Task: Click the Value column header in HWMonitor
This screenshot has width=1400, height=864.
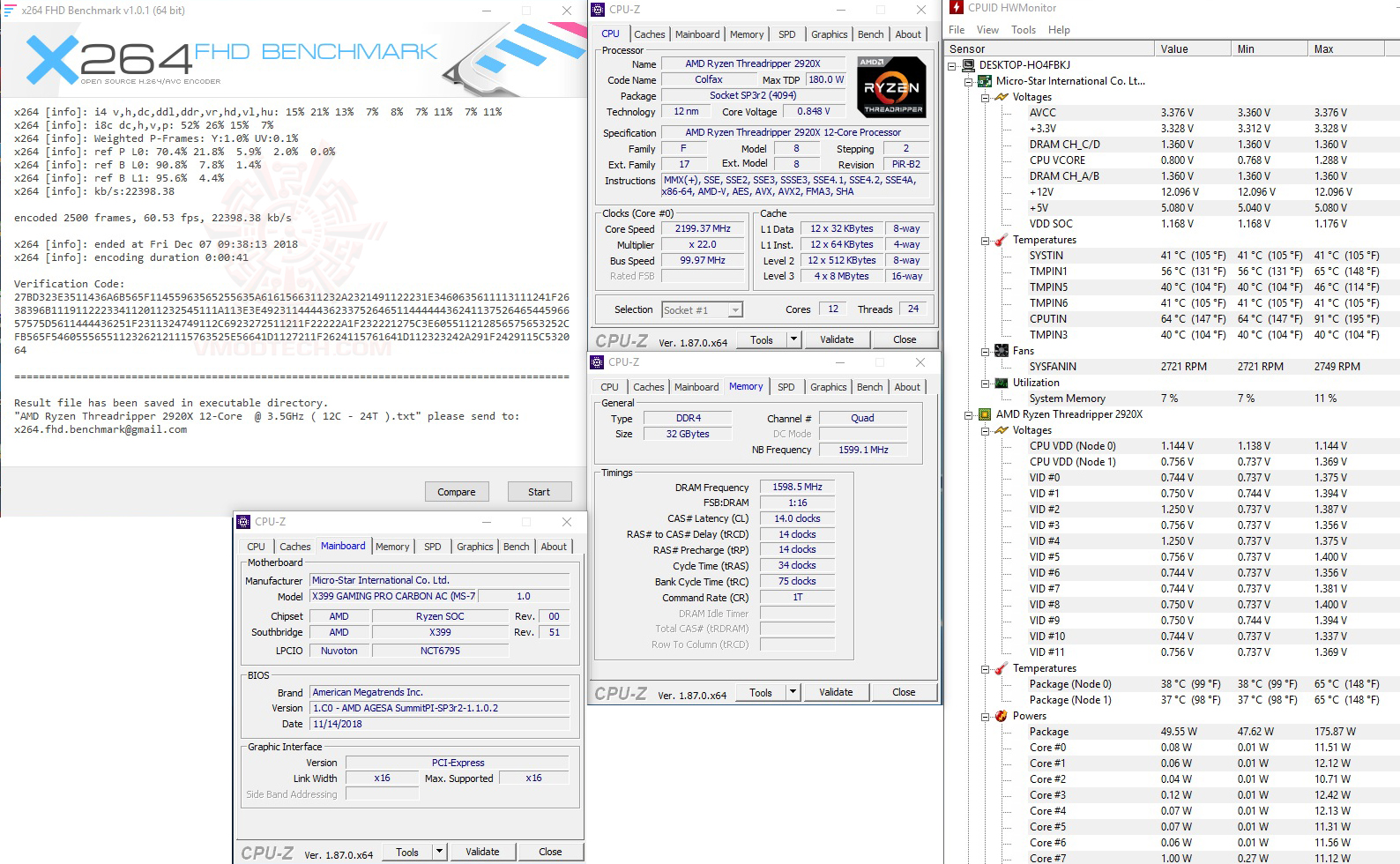Action: 1192,48
